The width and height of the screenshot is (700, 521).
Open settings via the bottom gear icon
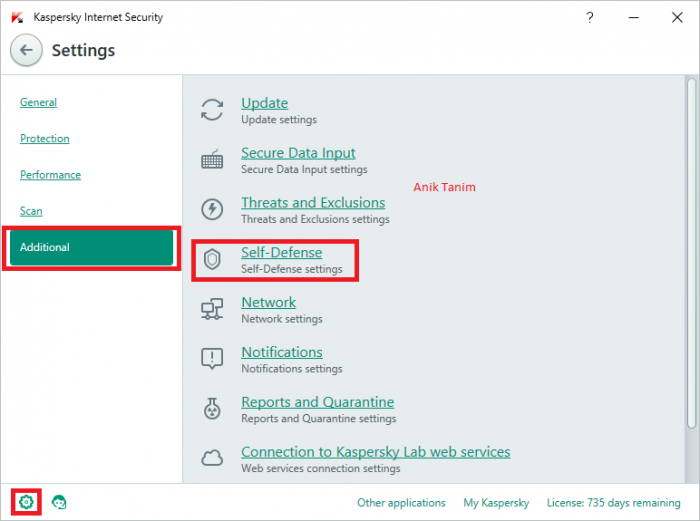pyautogui.click(x=27, y=502)
